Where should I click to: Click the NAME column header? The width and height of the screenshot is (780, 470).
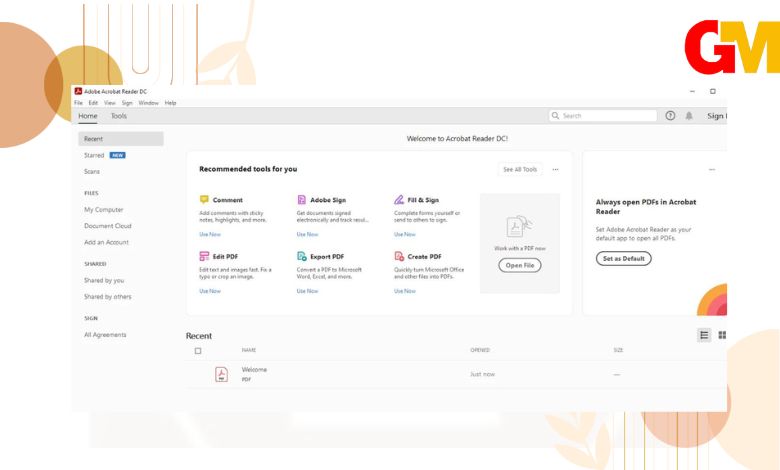tap(249, 350)
